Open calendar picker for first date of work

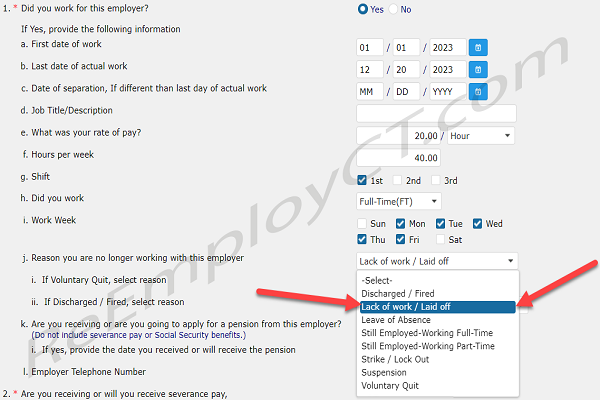(x=478, y=47)
